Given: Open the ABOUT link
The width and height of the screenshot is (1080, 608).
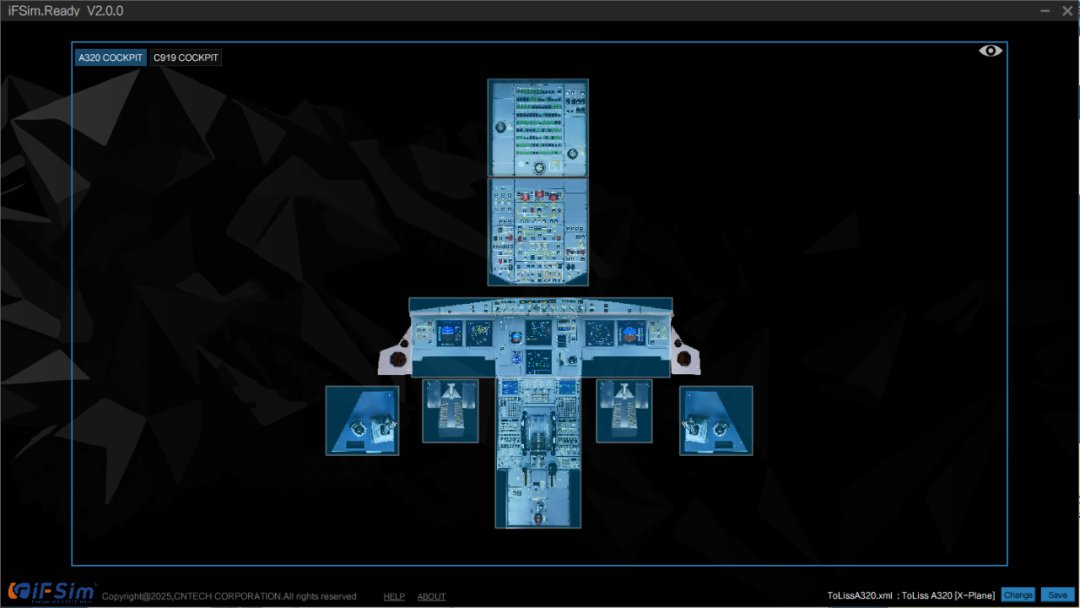Looking at the screenshot, I should click(431, 596).
